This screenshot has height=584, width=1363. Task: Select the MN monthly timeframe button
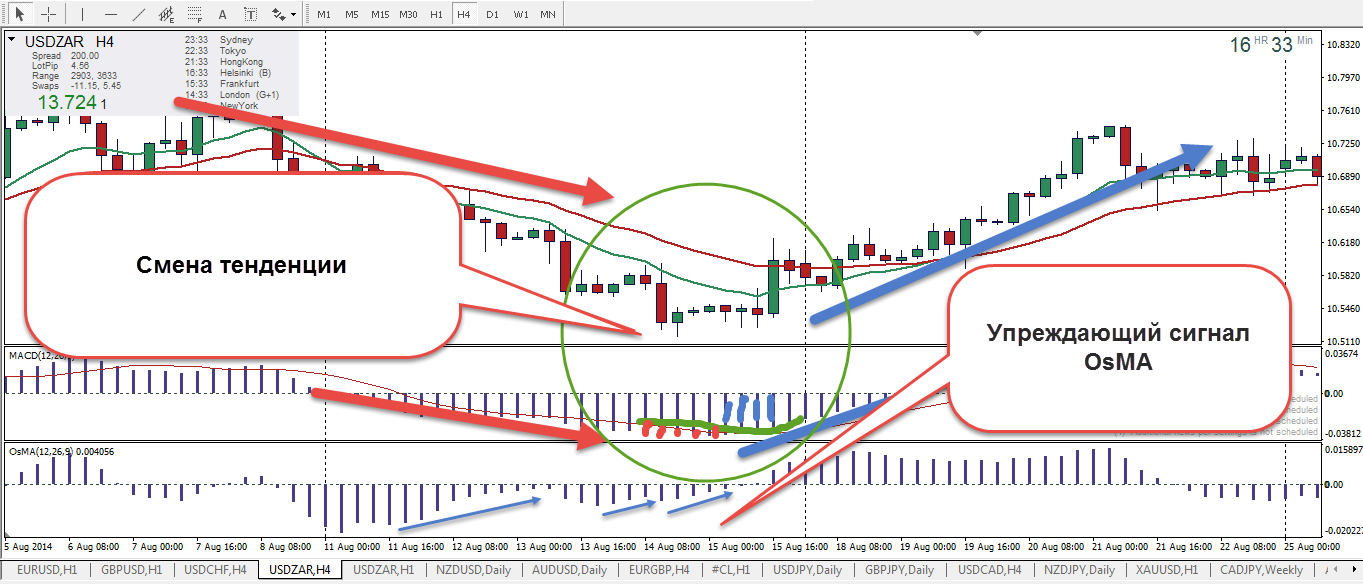tap(548, 15)
